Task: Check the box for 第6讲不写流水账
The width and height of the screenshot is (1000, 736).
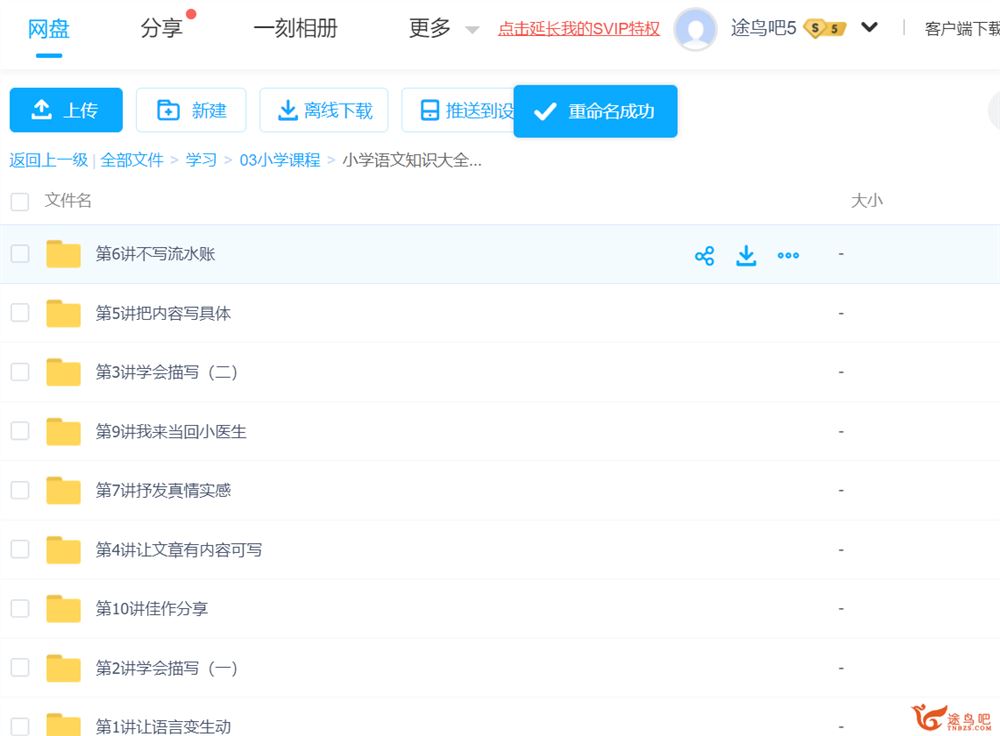Action: (x=20, y=254)
